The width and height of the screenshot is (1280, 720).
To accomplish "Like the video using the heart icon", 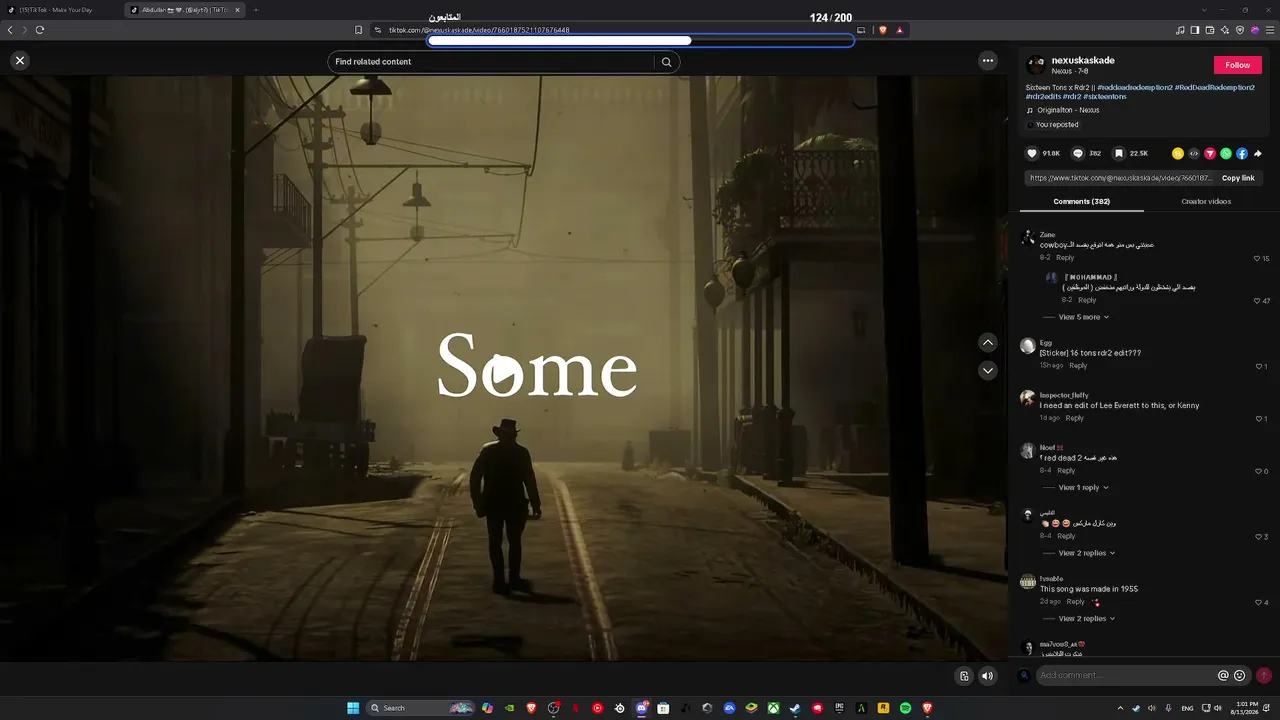I will point(1032,153).
